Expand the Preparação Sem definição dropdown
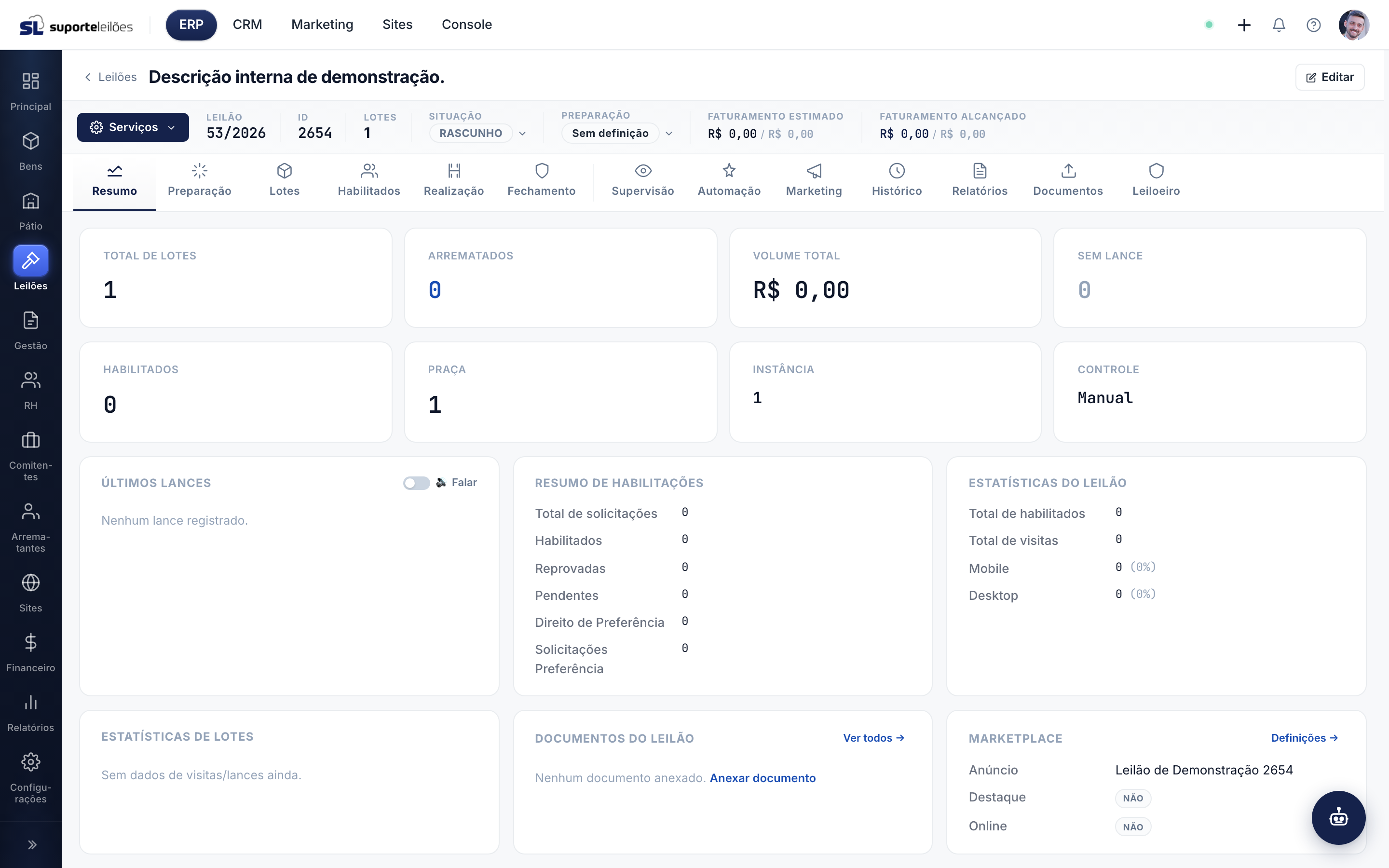1389x868 pixels. (617, 133)
